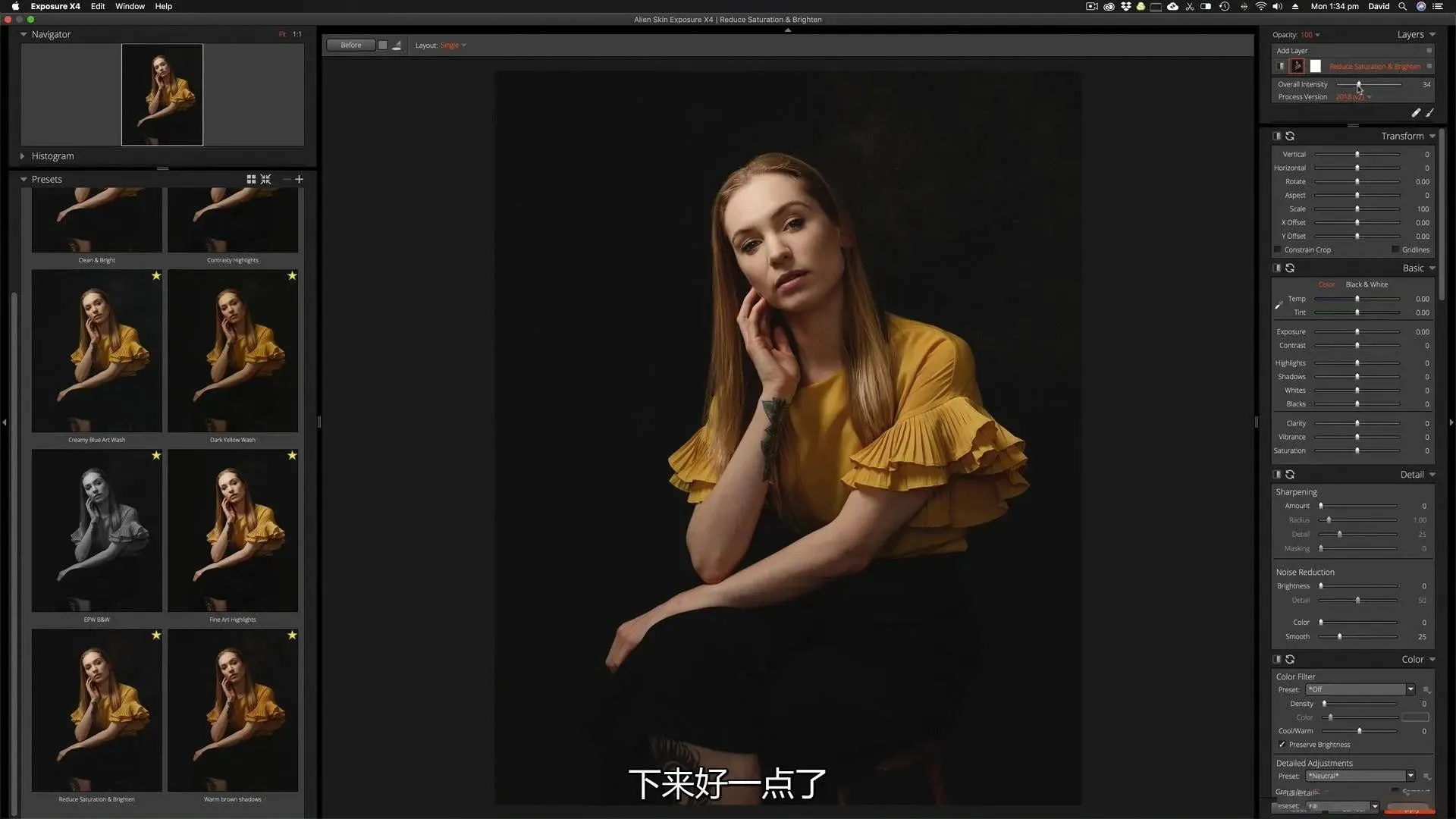1456x819 pixels.
Task: Hide the left panel with edge arrow
Action: pos(5,422)
